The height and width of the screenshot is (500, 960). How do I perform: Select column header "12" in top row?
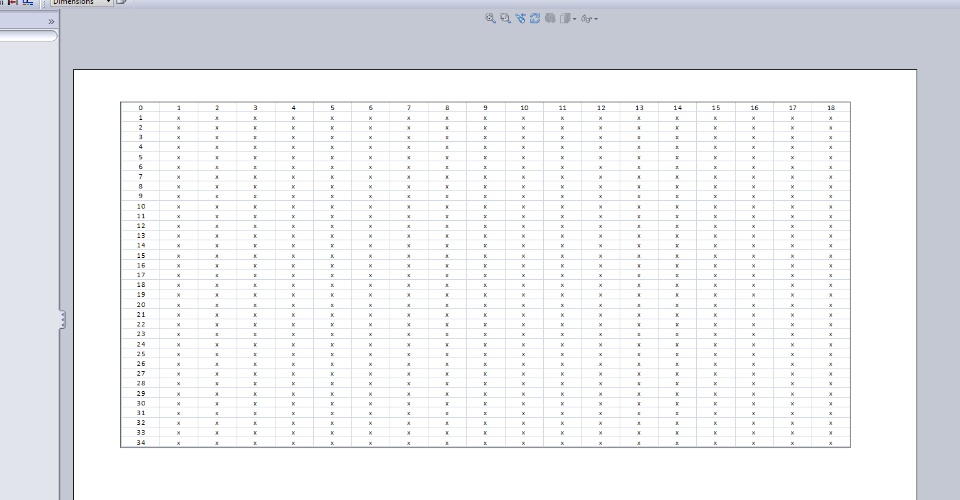click(601, 108)
